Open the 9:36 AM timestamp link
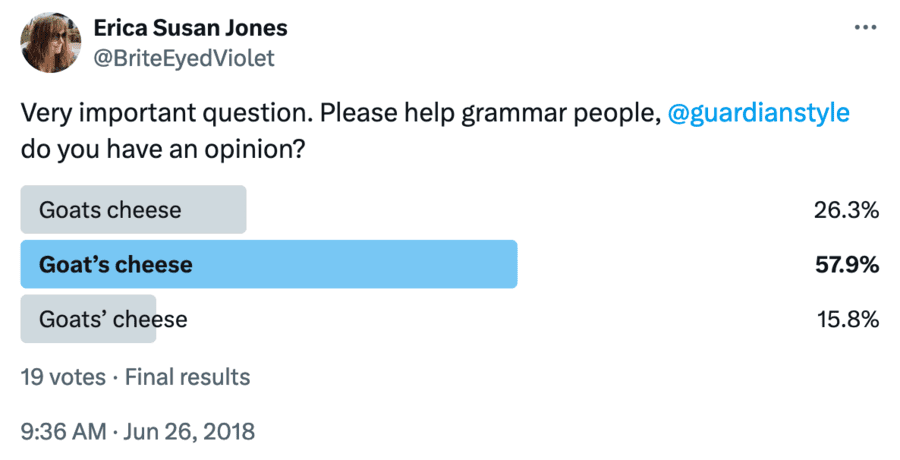 (63, 432)
